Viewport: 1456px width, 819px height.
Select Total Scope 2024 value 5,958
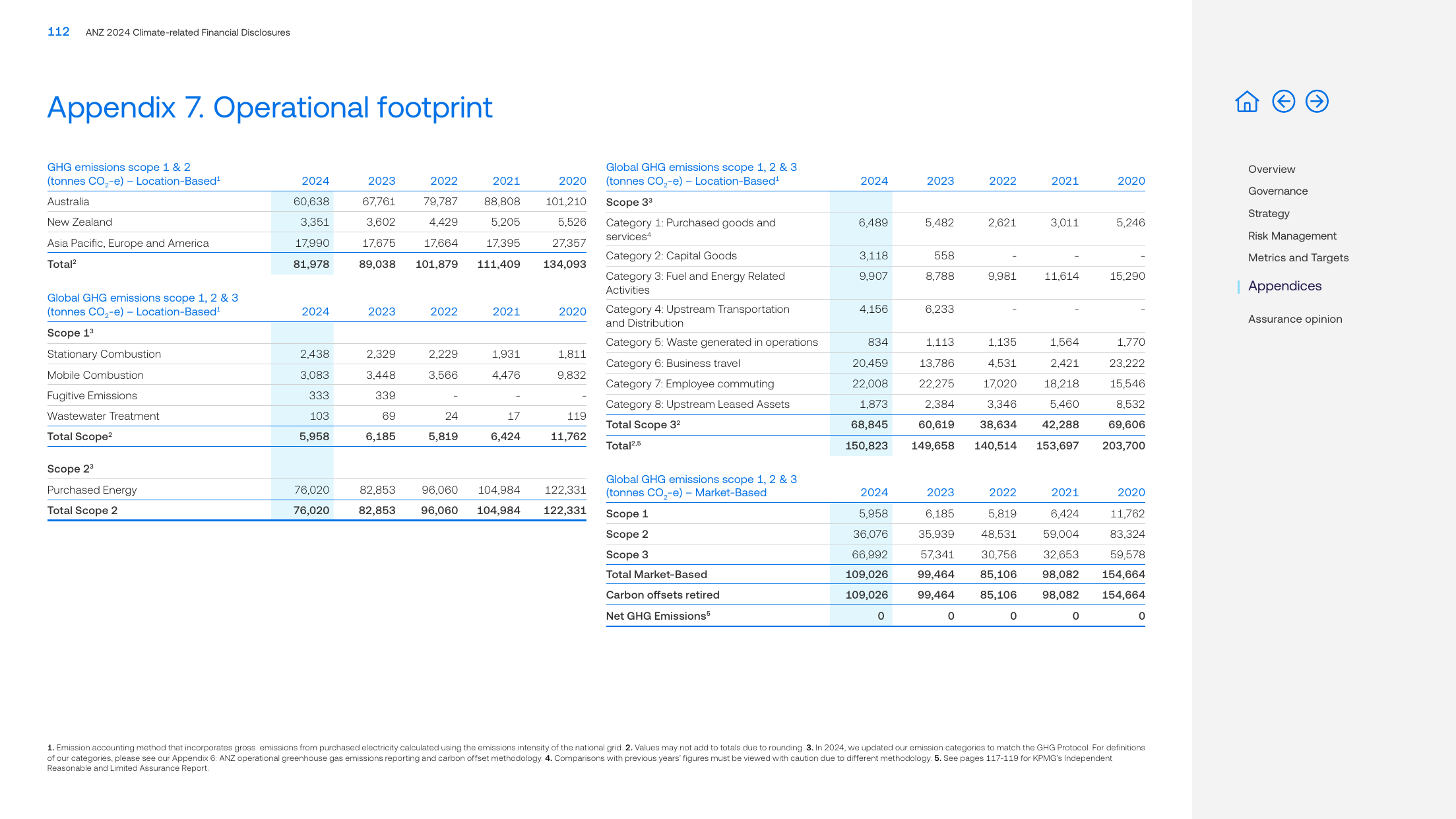[x=314, y=436]
